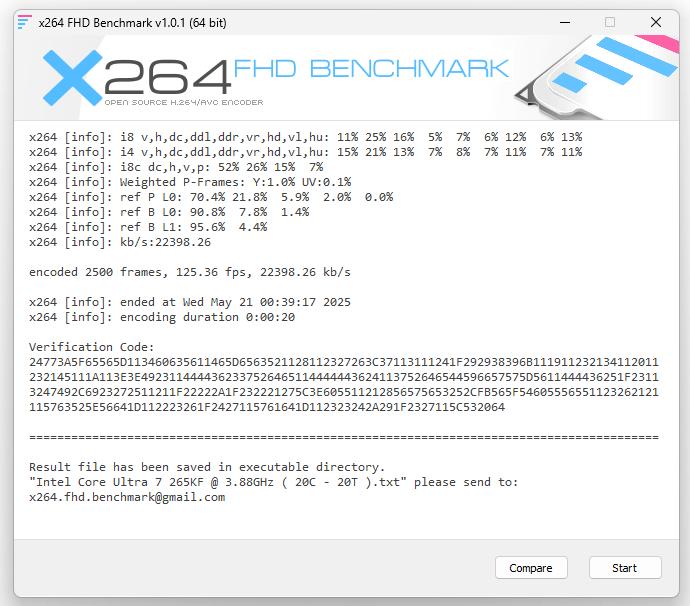Click the window title text
The width and height of the screenshot is (690, 606).
132,22
